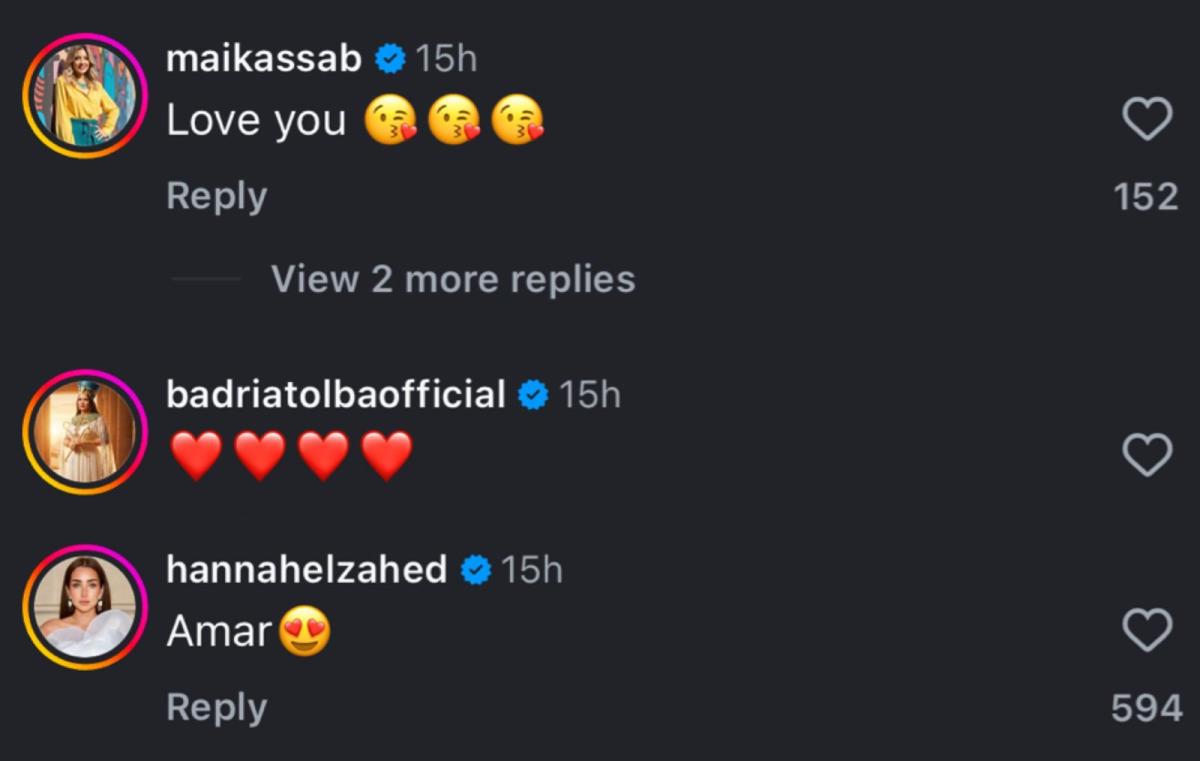Reply to hannahelzahed's Amar comment

click(x=216, y=706)
